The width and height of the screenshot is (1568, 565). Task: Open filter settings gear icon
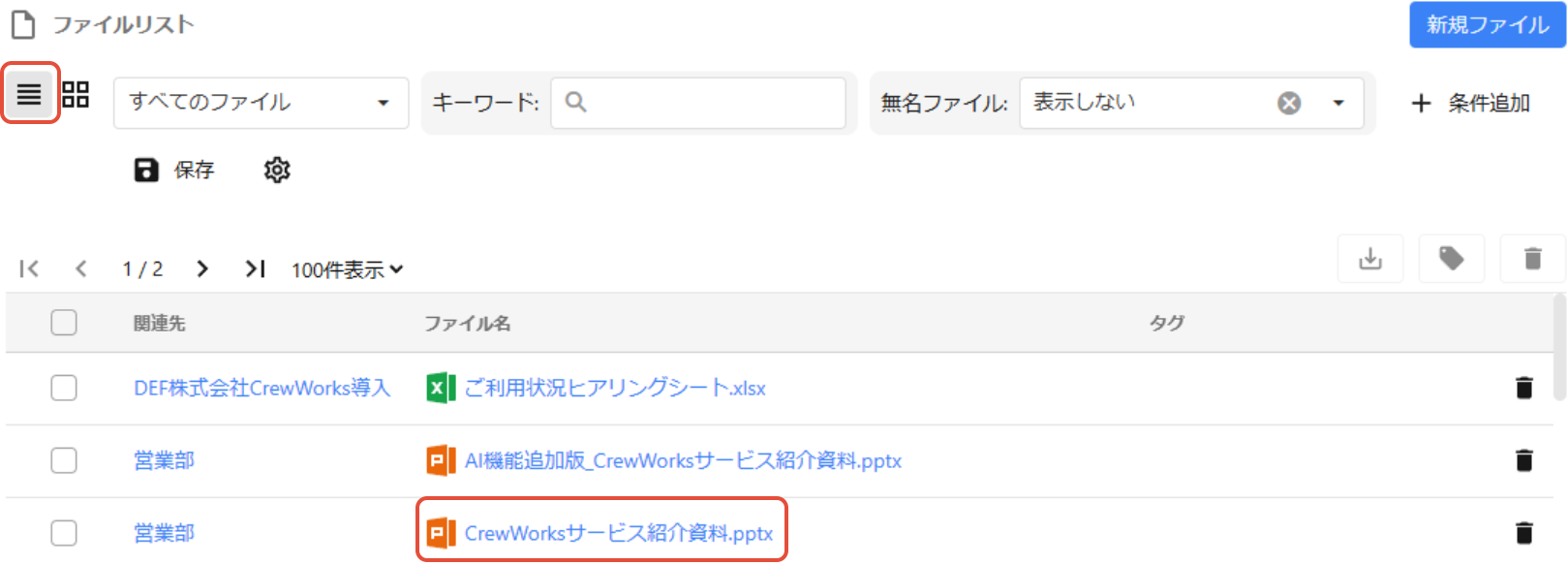pos(277,171)
